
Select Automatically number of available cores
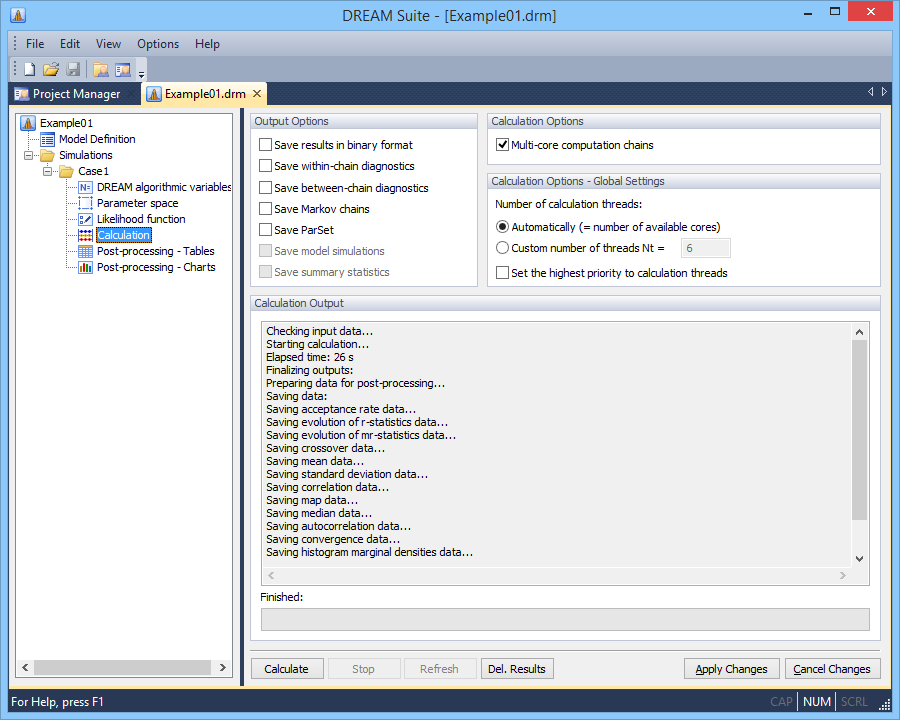click(x=502, y=227)
